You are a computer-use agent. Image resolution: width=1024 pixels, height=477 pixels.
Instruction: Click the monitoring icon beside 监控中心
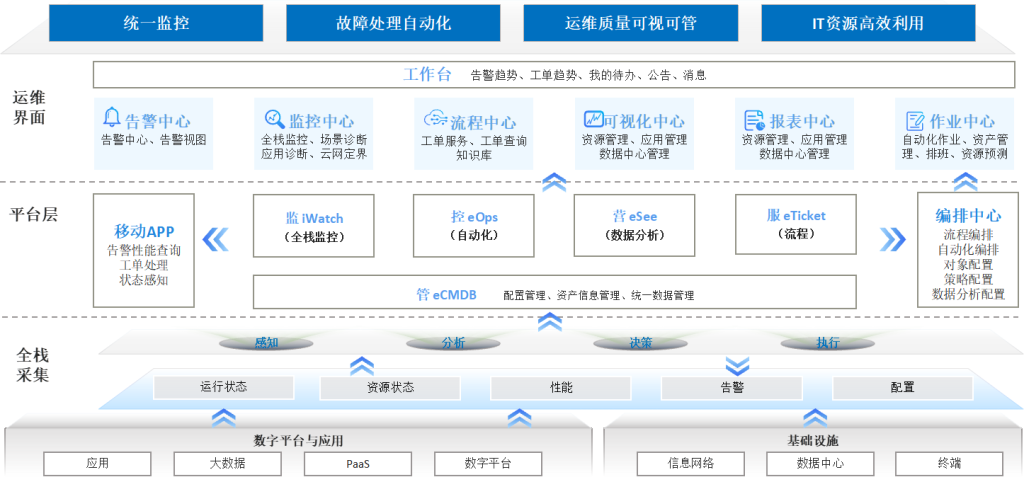273,119
